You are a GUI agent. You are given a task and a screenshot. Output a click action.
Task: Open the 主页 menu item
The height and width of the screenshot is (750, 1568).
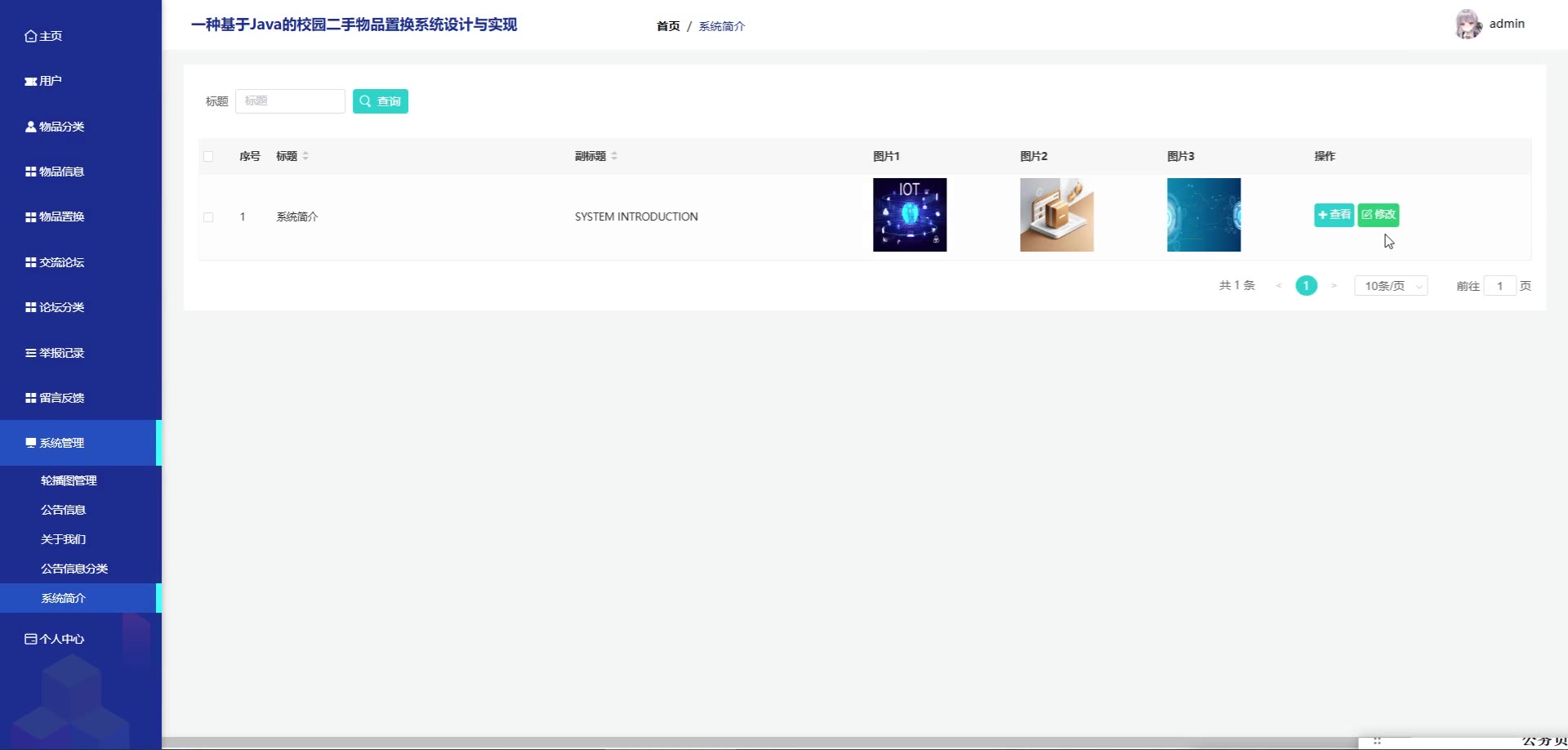[x=81, y=36]
